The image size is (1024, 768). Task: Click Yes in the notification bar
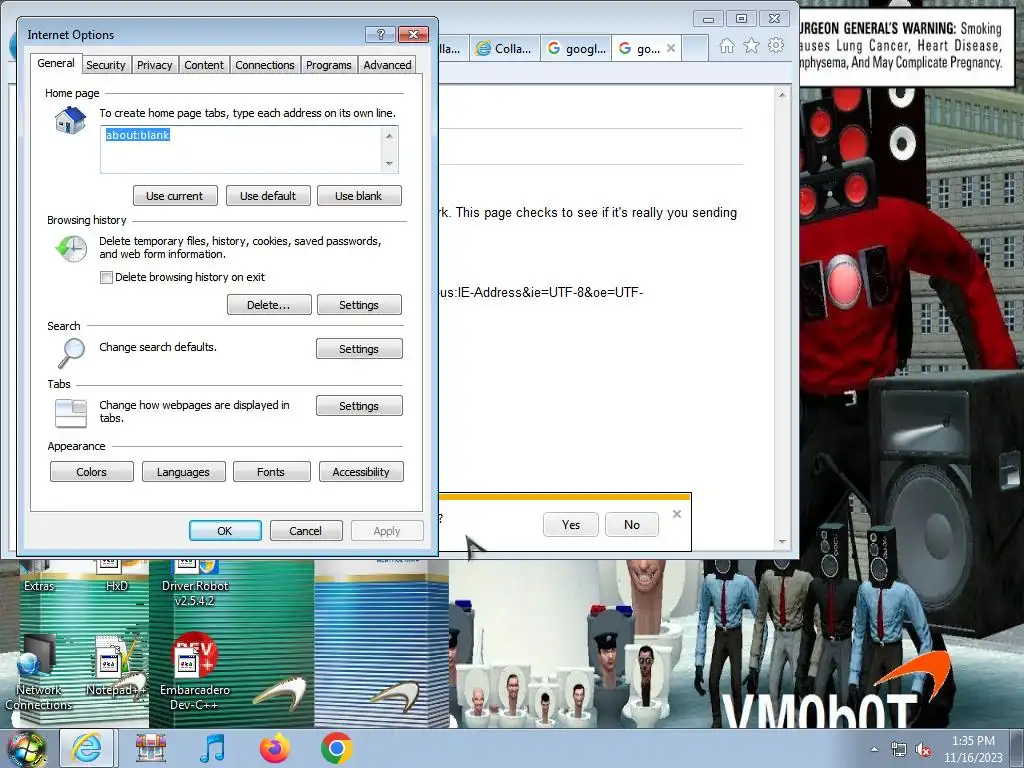[x=571, y=524]
